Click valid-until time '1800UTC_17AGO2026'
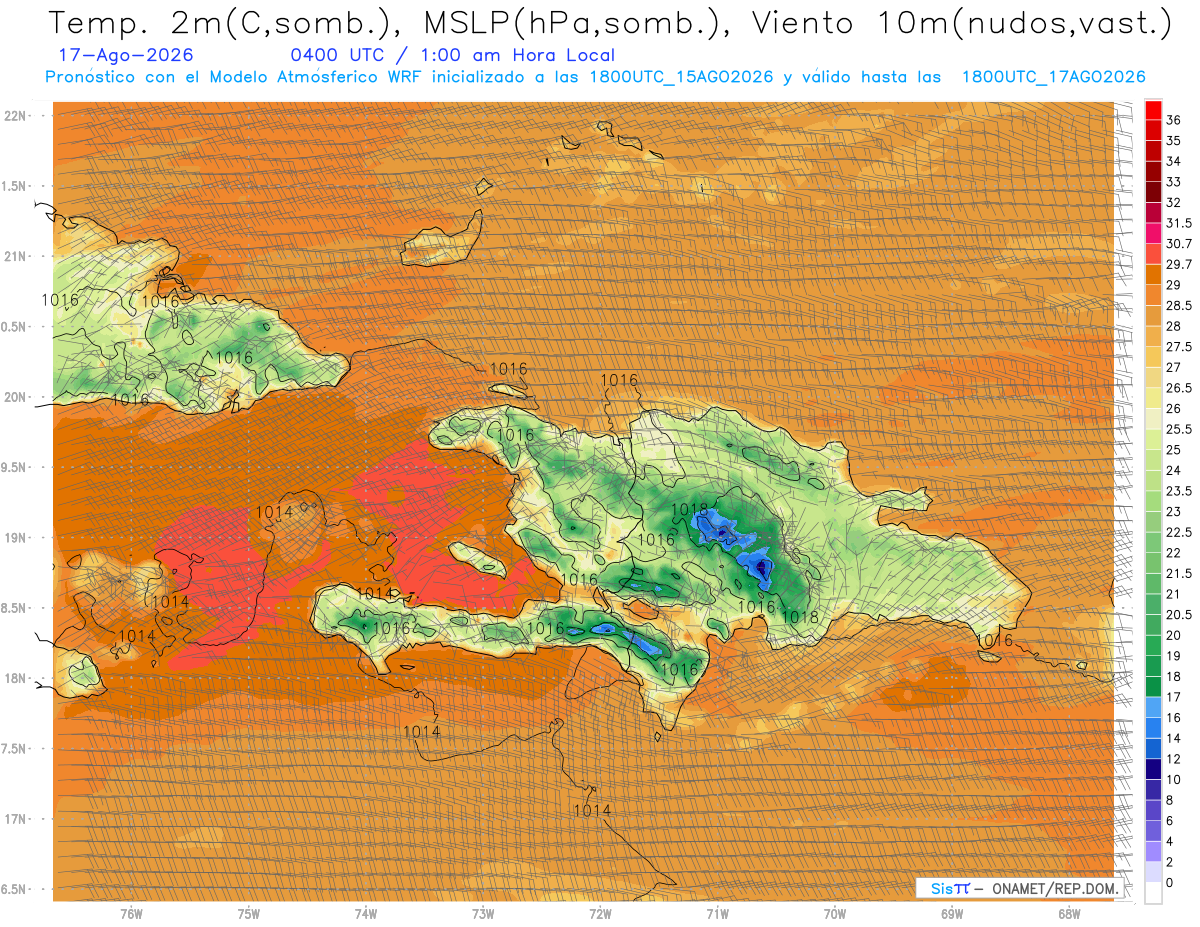Image resolution: width=1200 pixels, height=927 pixels. click(1053, 77)
